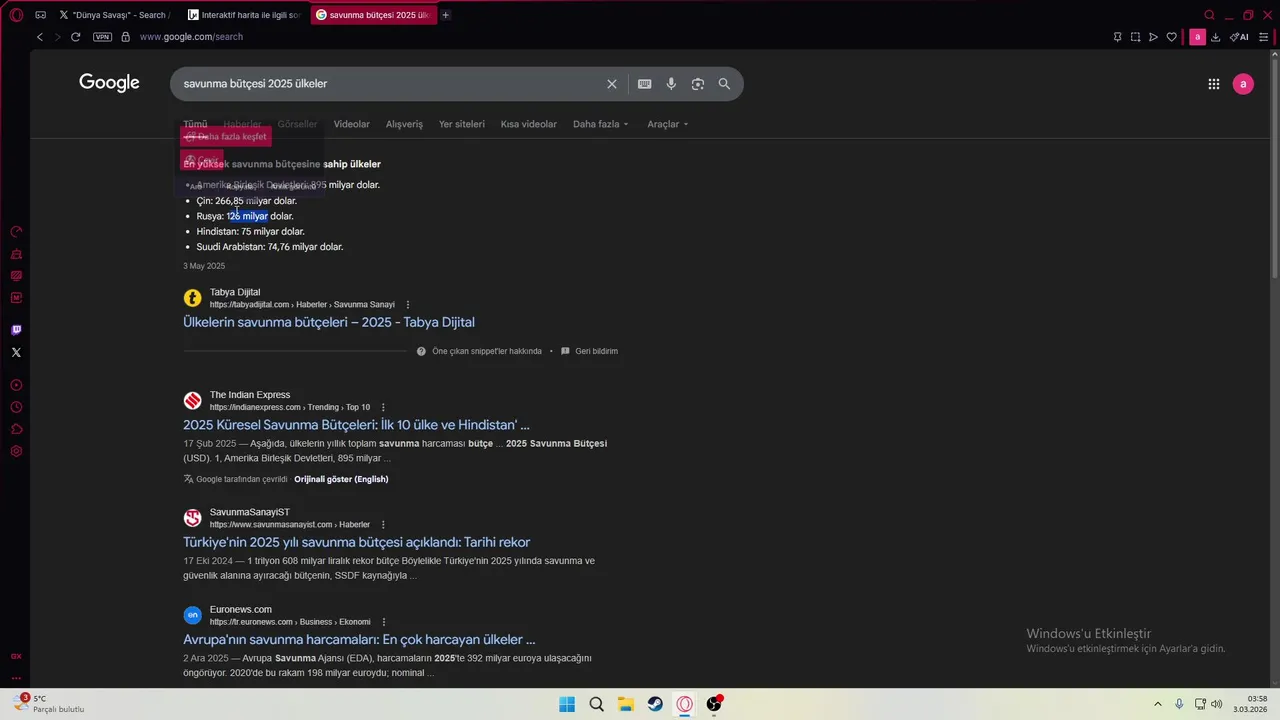Search open tabs with magnifier icon
Image resolution: width=1280 pixels, height=720 pixels.
(1209, 15)
